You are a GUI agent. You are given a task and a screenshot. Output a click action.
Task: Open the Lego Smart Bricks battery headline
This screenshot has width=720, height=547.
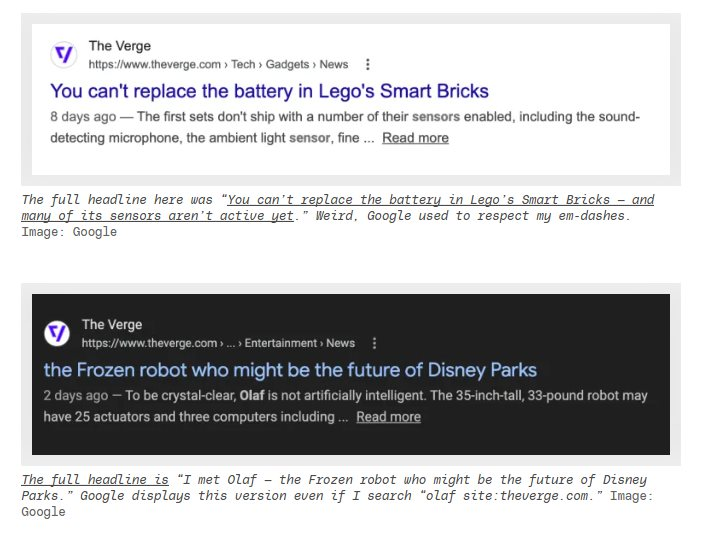[269, 91]
